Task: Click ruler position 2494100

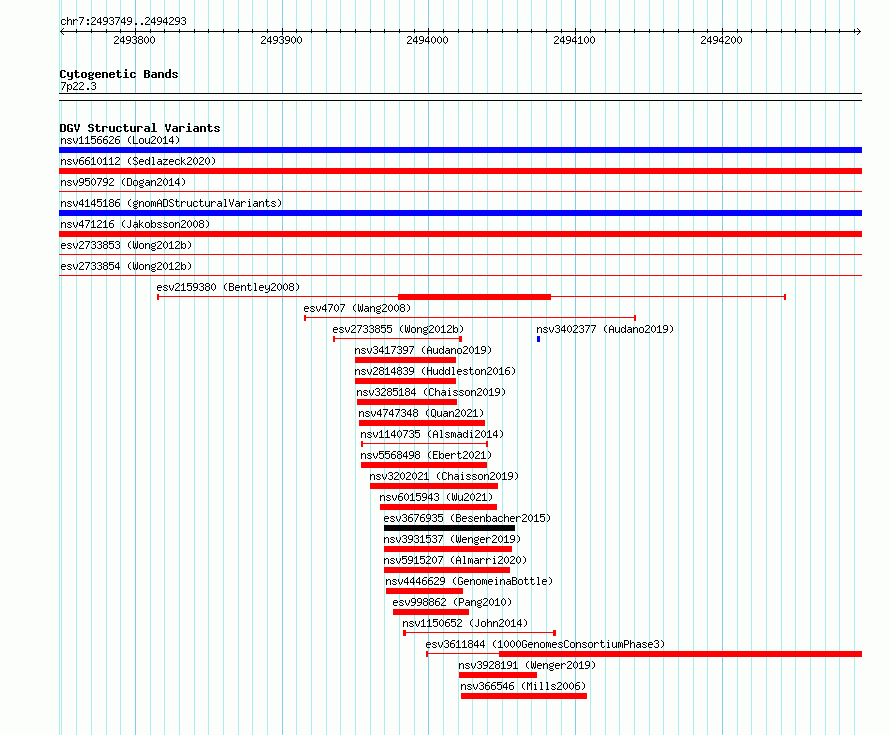Action: tap(574, 40)
